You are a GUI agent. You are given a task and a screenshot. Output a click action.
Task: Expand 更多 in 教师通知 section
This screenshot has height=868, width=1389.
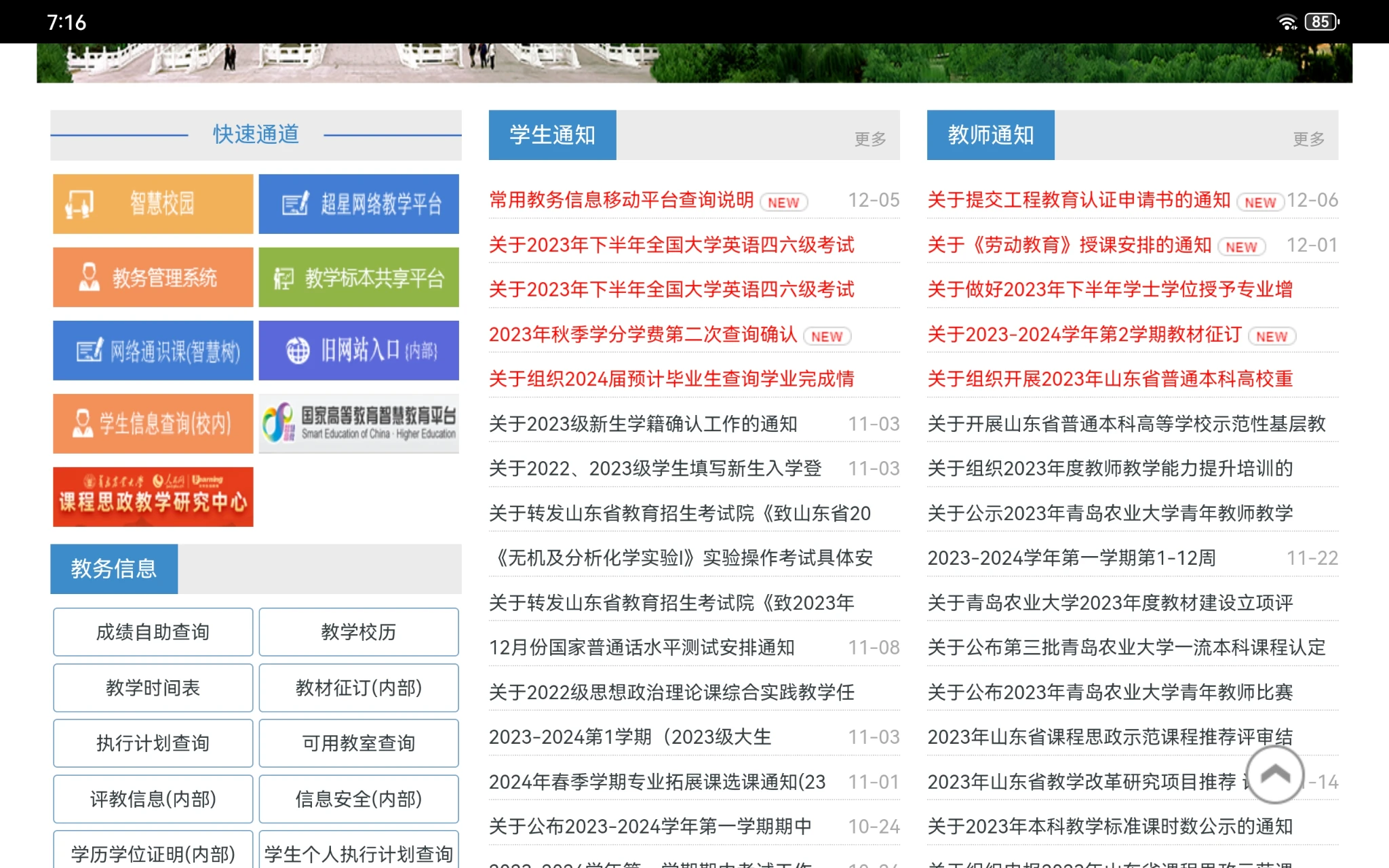coord(1308,139)
